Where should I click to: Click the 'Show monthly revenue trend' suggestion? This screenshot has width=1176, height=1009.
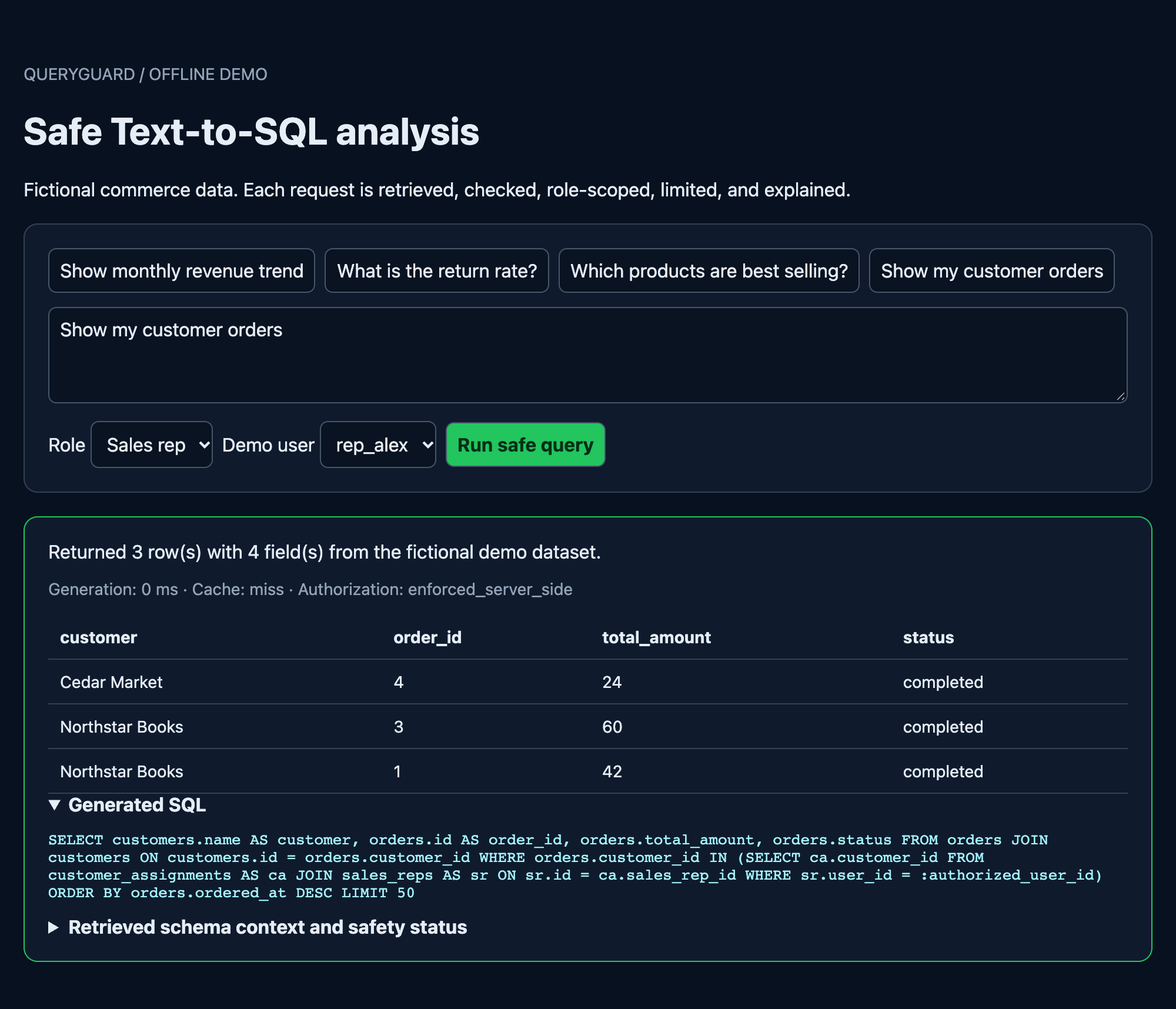pyautogui.click(x=182, y=270)
